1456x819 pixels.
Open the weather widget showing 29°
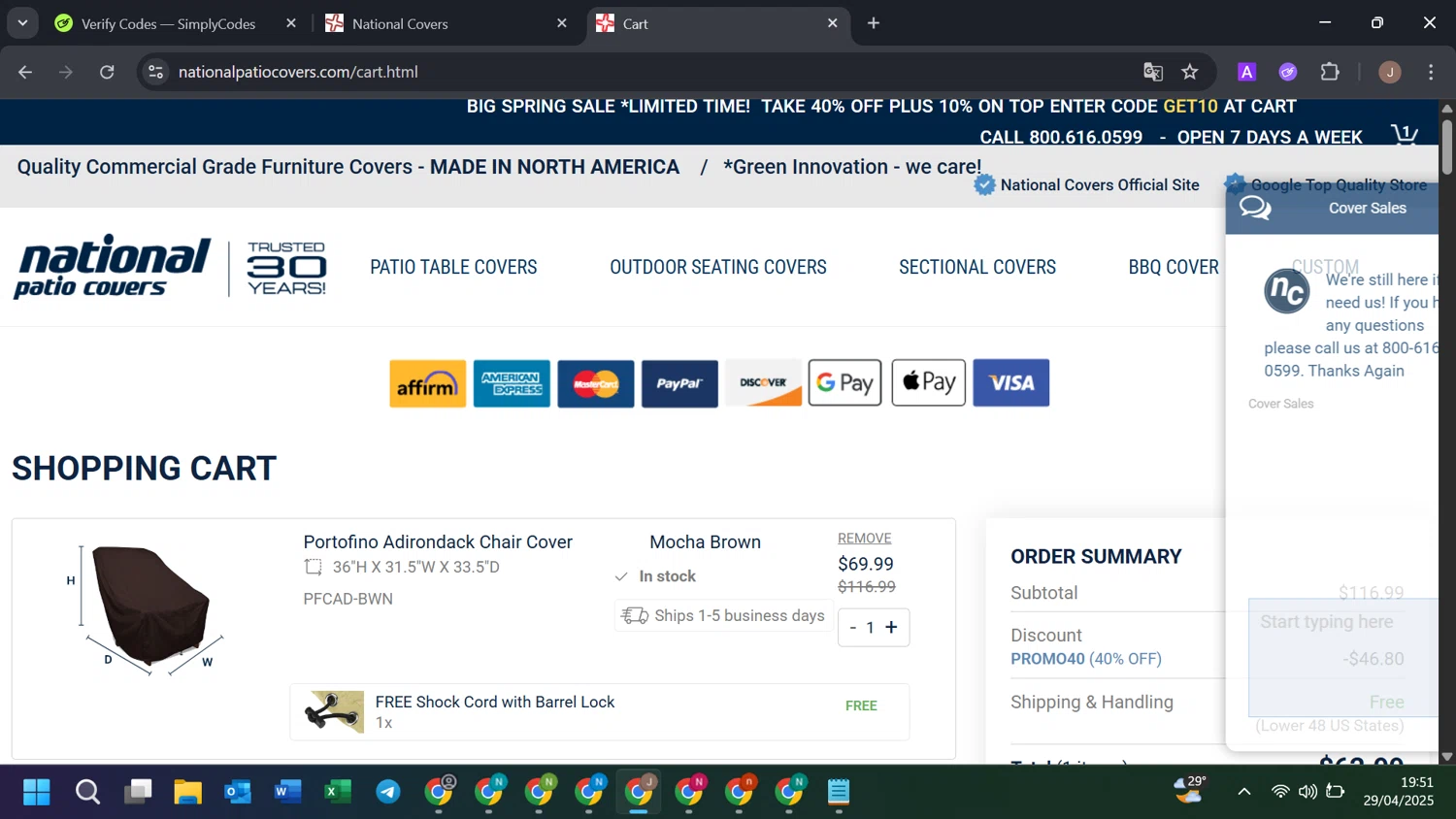coord(1190,790)
